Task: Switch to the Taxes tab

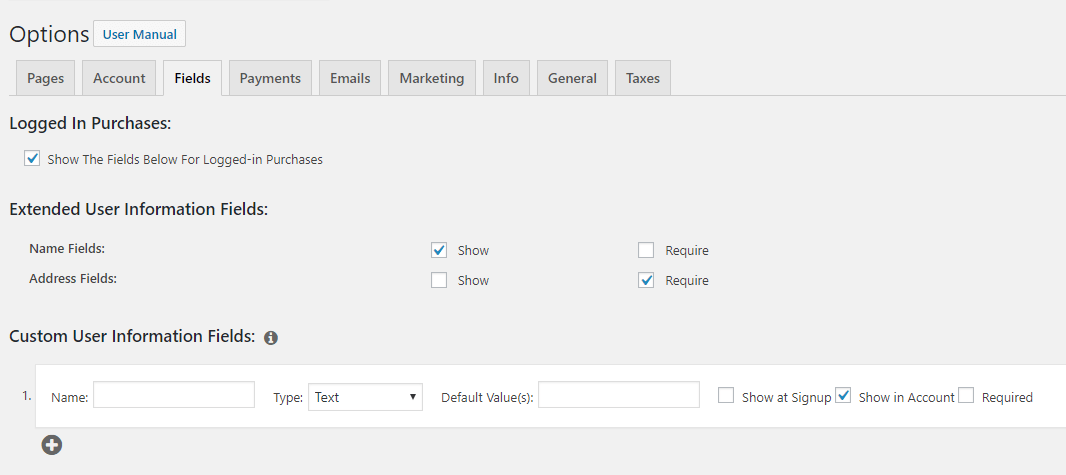Action: coord(642,78)
